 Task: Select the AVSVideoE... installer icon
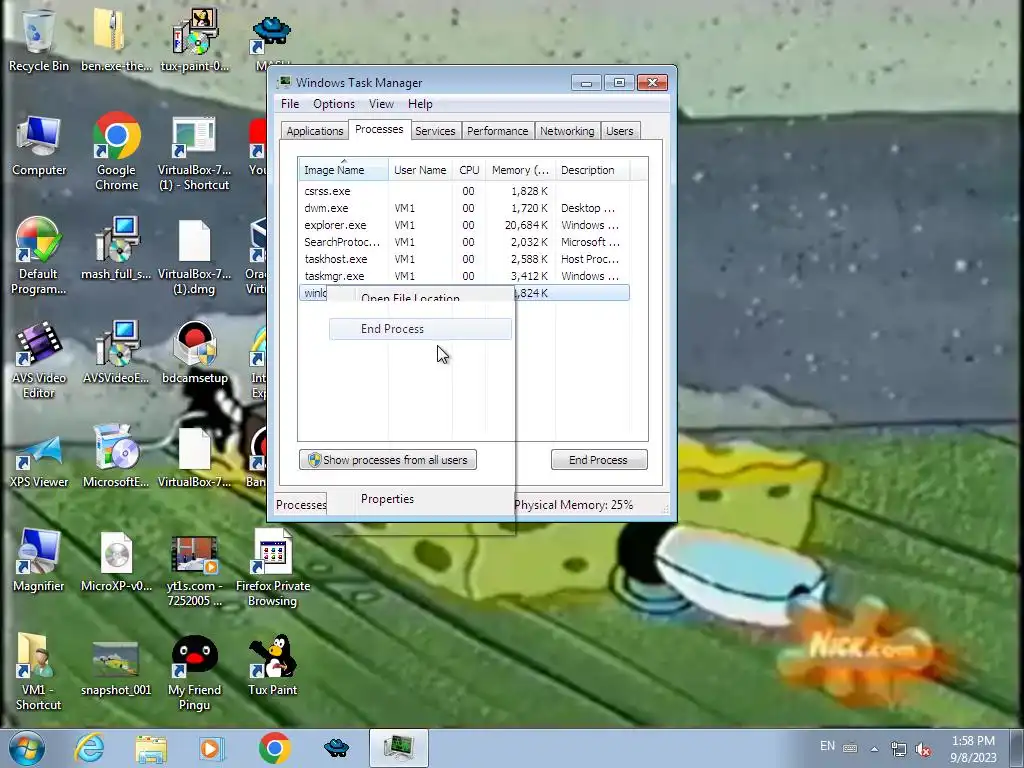coord(116,353)
